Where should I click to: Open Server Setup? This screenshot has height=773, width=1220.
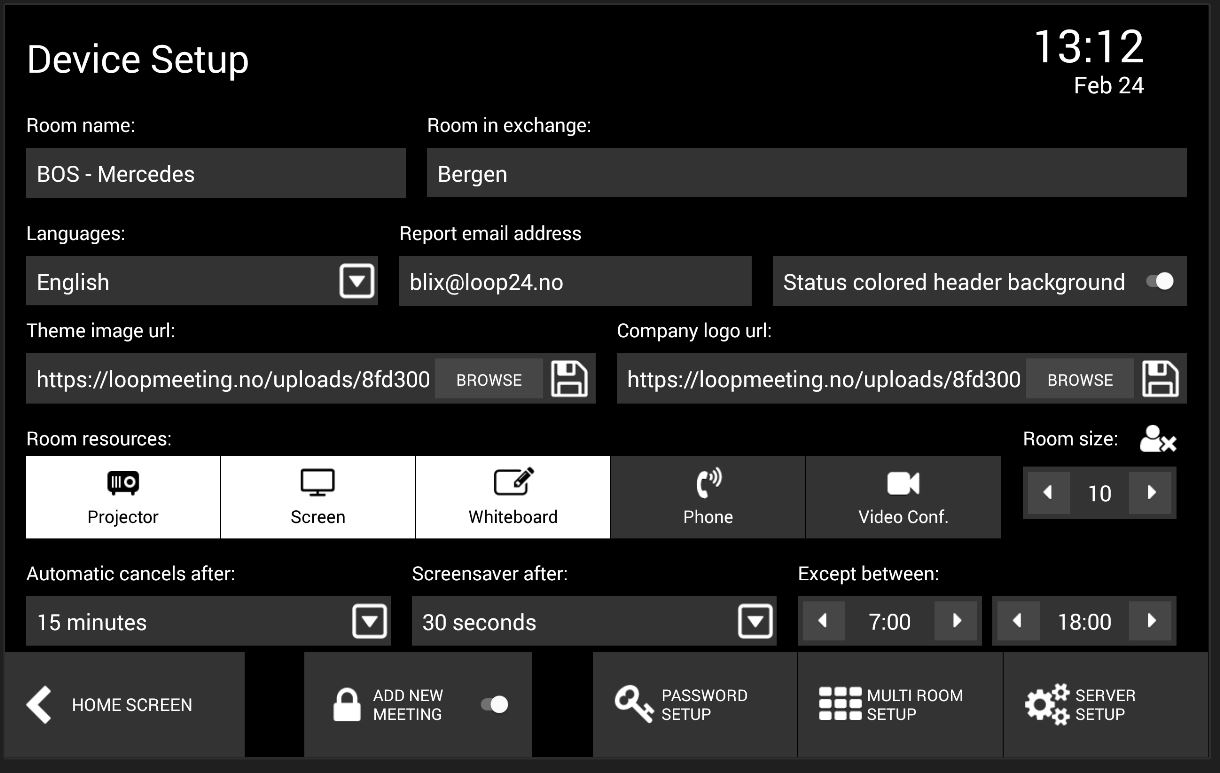[x=1105, y=705]
